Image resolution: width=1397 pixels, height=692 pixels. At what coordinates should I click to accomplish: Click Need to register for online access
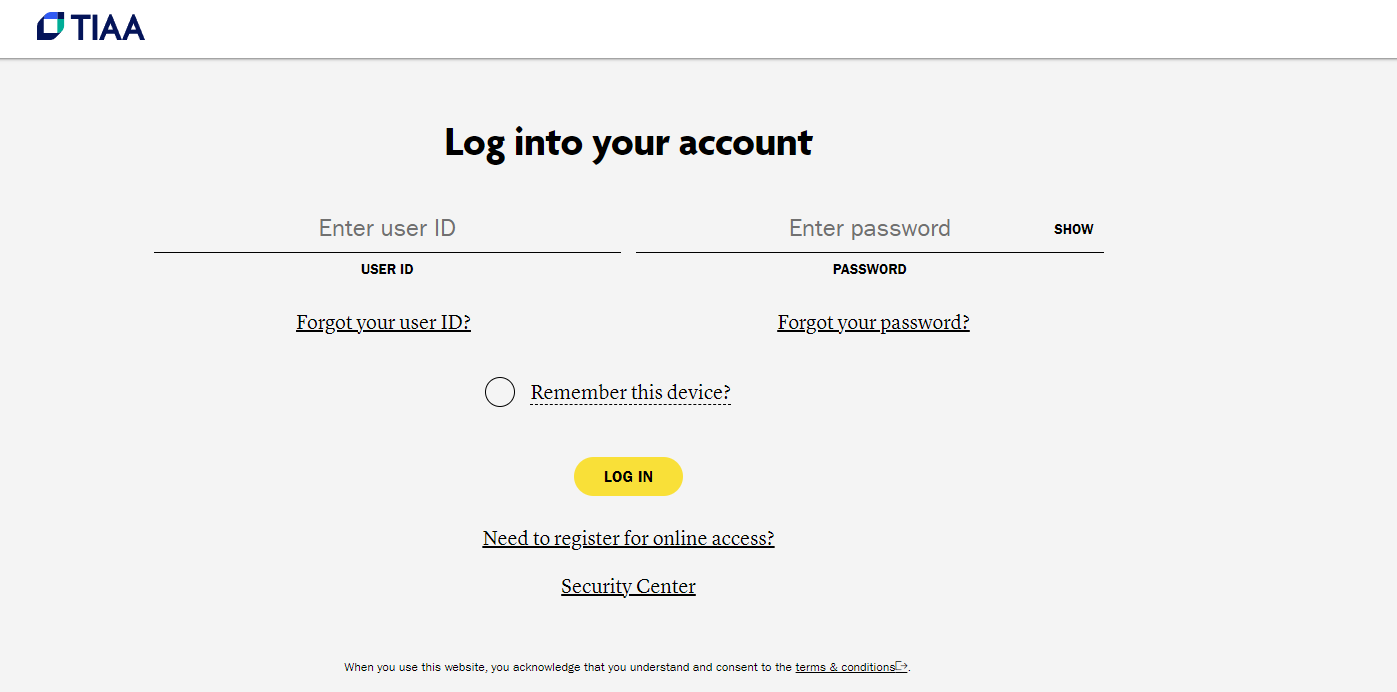pyautogui.click(x=628, y=538)
